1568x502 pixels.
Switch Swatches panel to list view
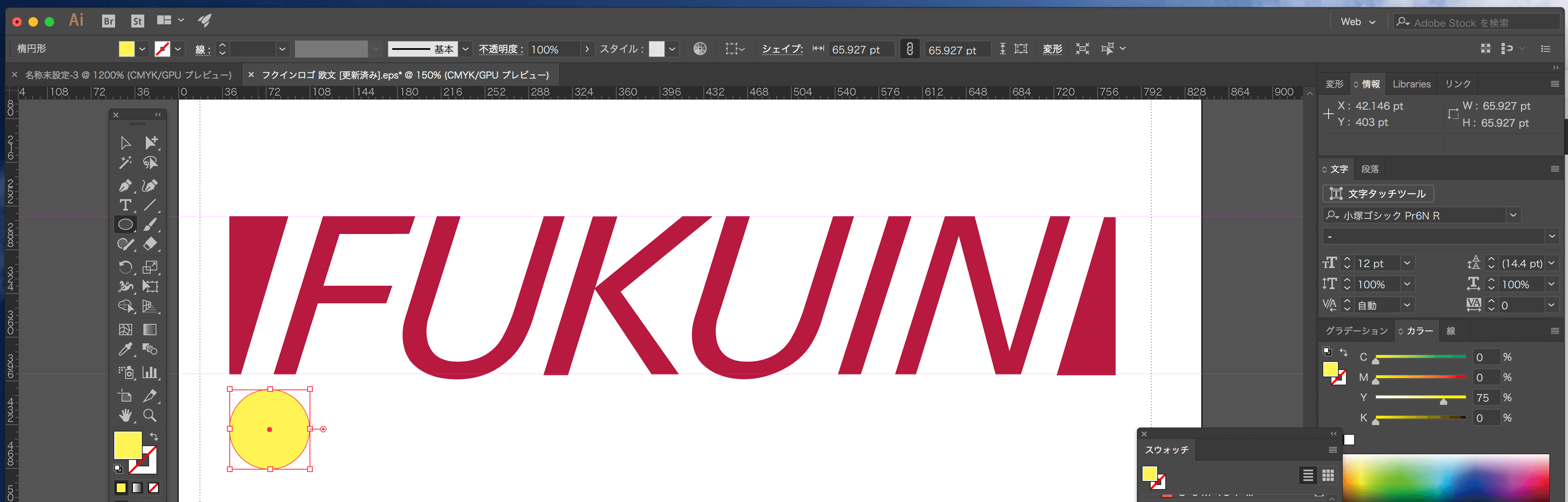point(1308,475)
